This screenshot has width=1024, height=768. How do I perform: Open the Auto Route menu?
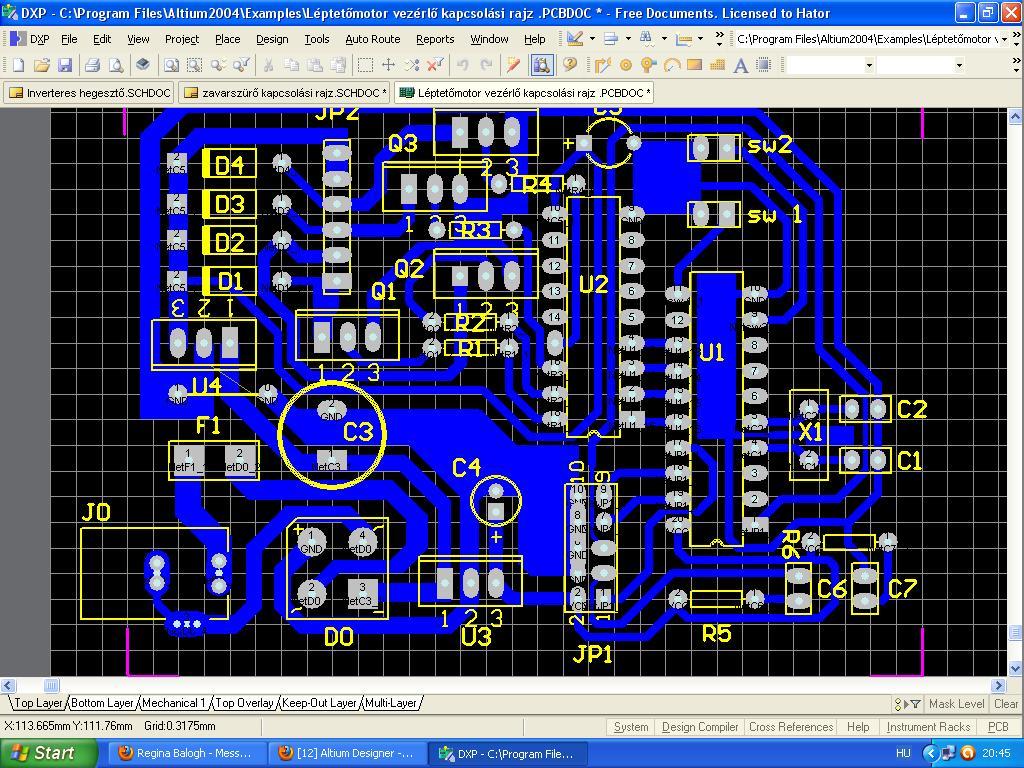click(x=373, y=39)
